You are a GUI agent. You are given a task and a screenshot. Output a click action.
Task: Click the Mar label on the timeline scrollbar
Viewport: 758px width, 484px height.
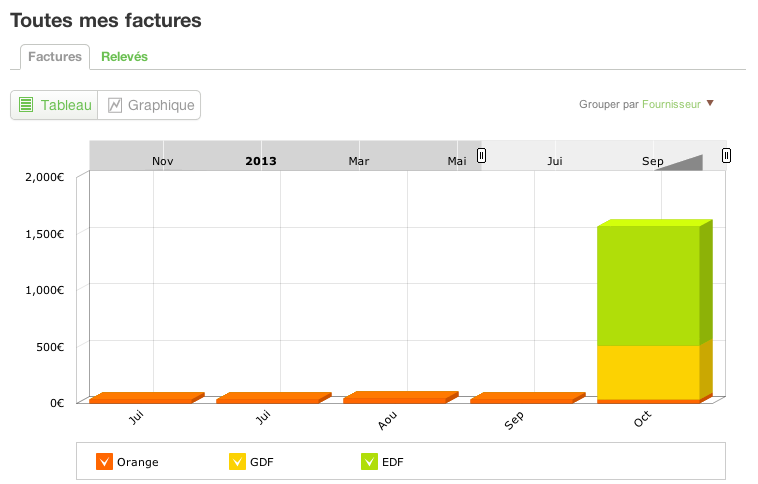click(x=359, y=160)
